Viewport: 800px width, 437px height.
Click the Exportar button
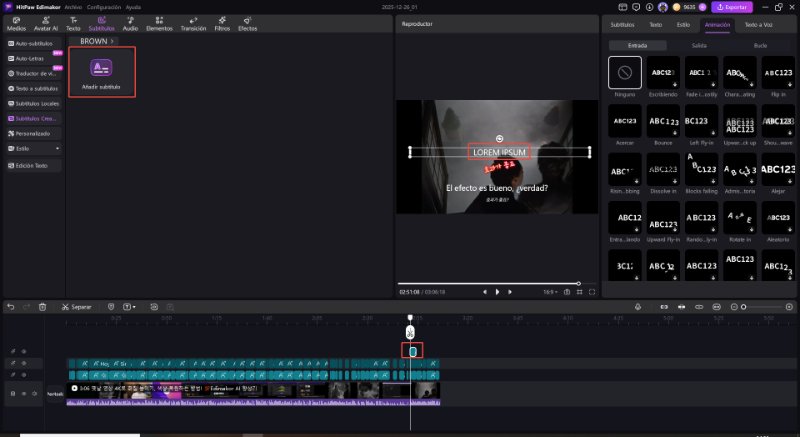point(733,6)
